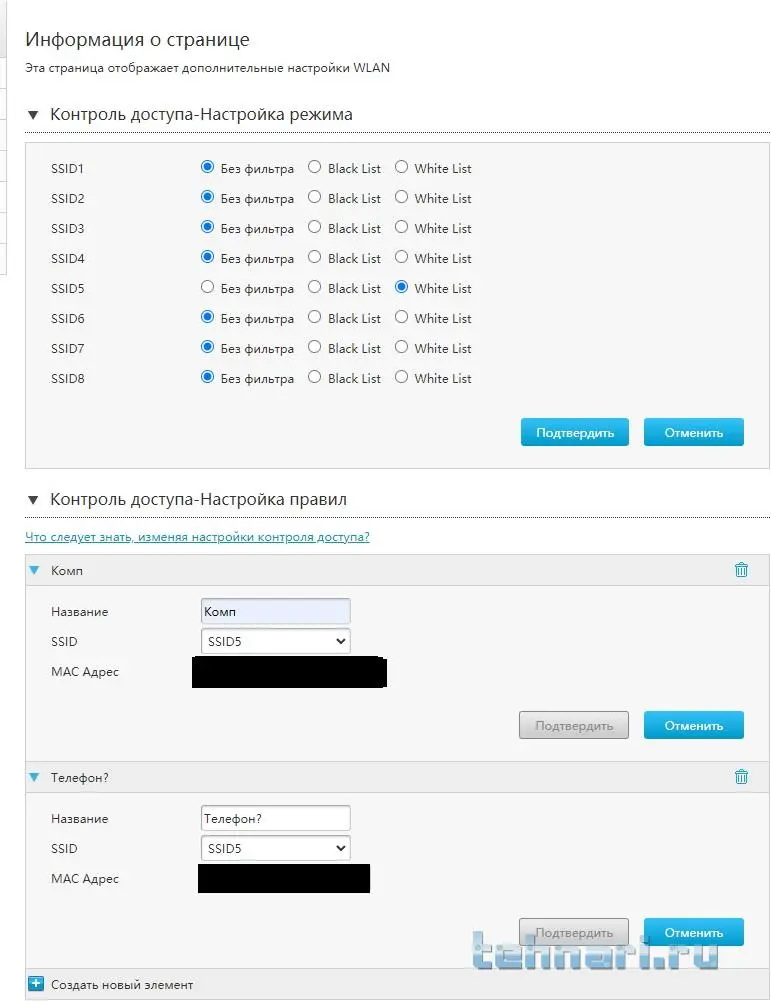Select Black List for SSID5
771x1002 pixels.
[x=314, y=287]
